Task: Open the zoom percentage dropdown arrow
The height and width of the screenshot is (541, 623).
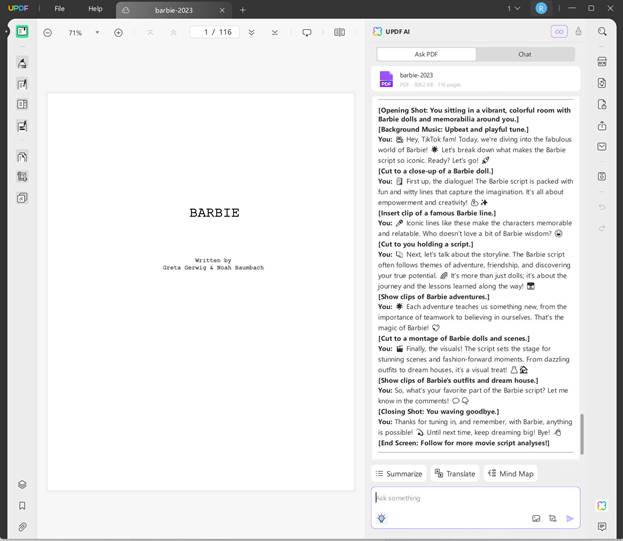Action: click(x=97, y=32)
